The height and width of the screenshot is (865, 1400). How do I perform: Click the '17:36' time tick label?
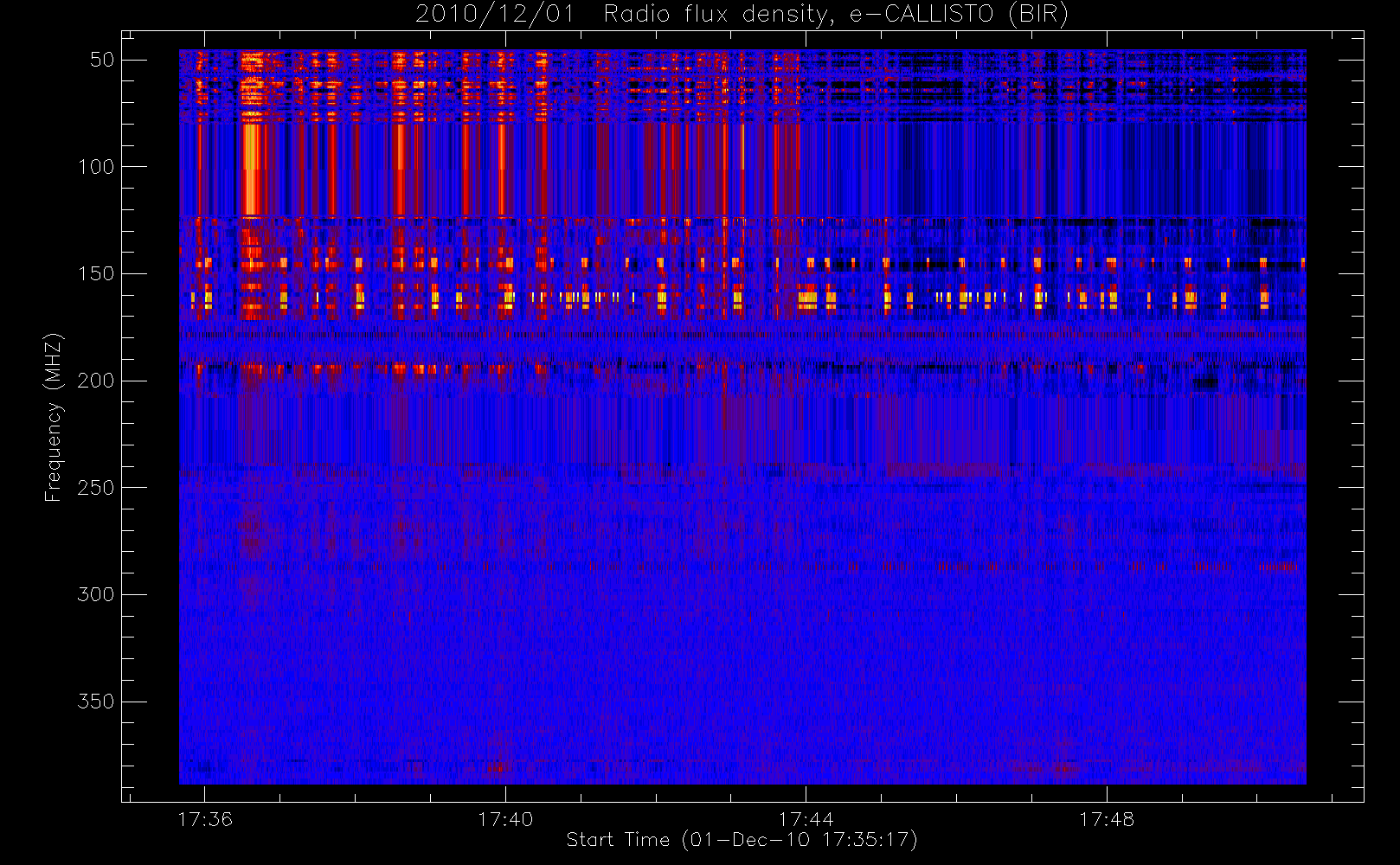[x=205, y=819]
